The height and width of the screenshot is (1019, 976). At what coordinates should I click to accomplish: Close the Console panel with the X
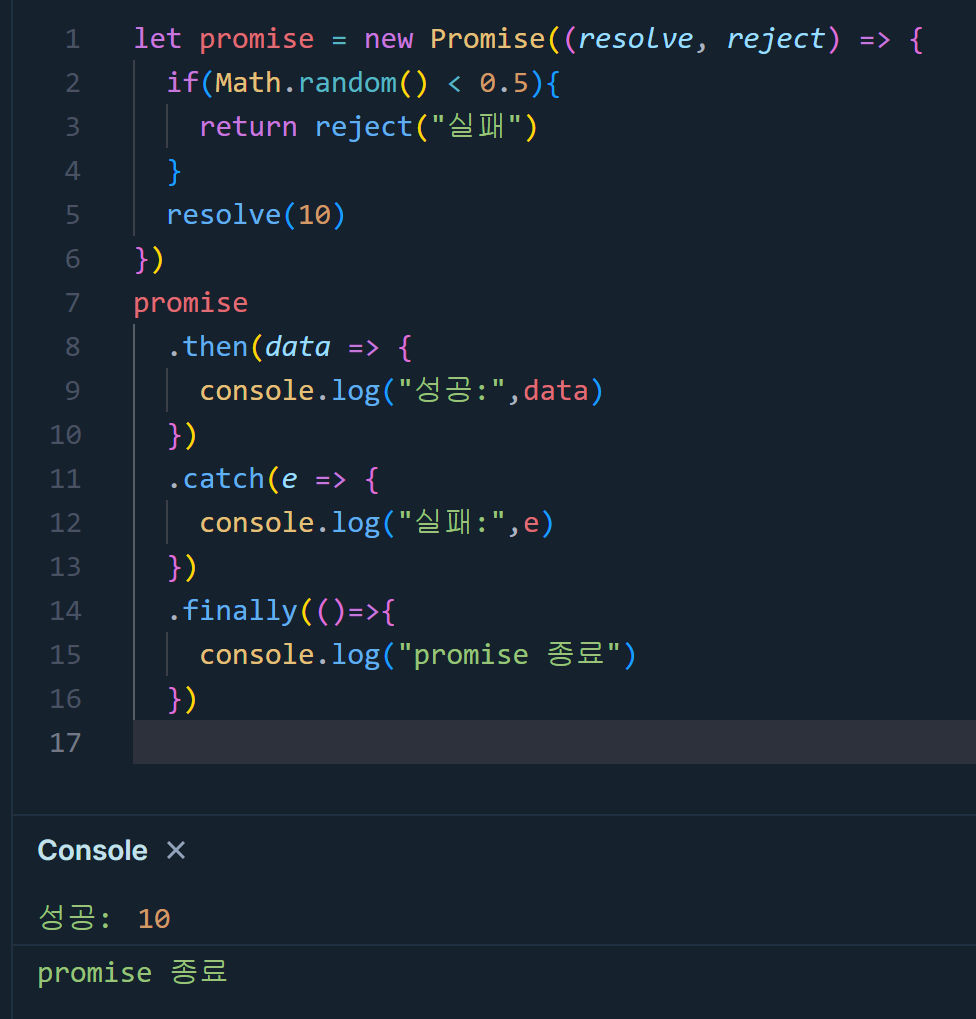click(x=175, y=850)
